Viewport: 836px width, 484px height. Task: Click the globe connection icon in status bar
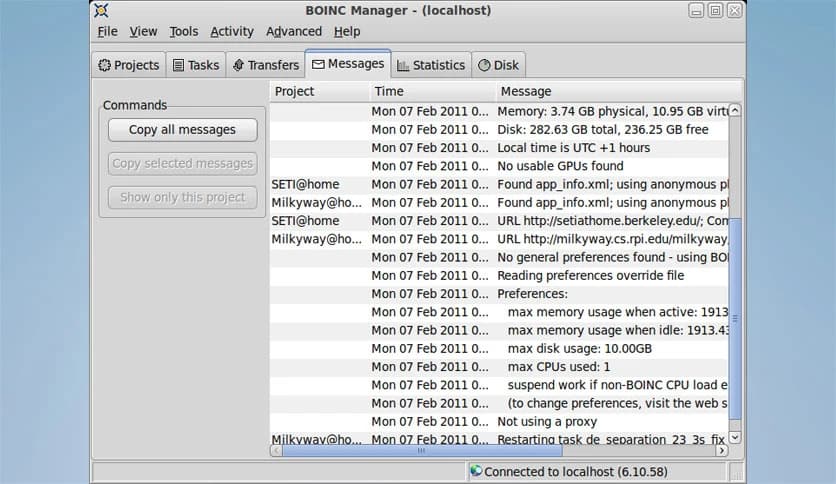coord(476,471)
